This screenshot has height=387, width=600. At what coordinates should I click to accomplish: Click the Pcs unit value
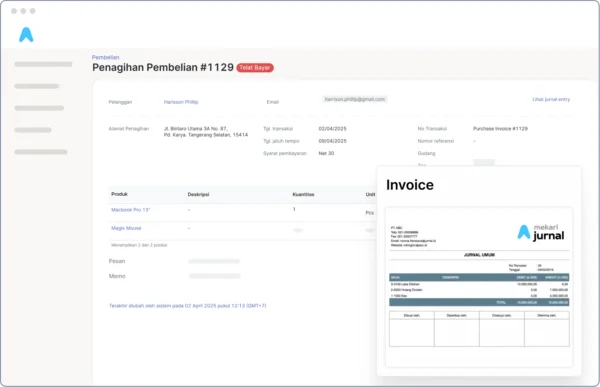point(370,213)
